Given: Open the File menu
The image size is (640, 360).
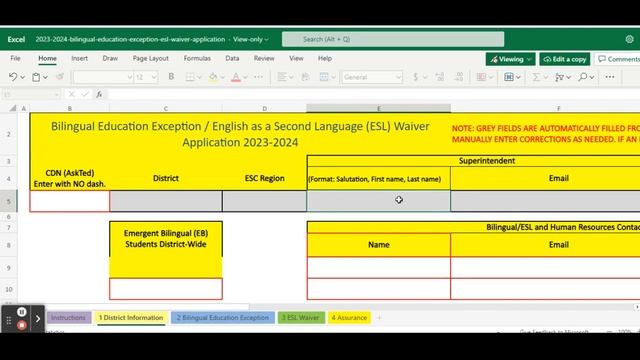Looking at the screenshot, I should (16, 58).
